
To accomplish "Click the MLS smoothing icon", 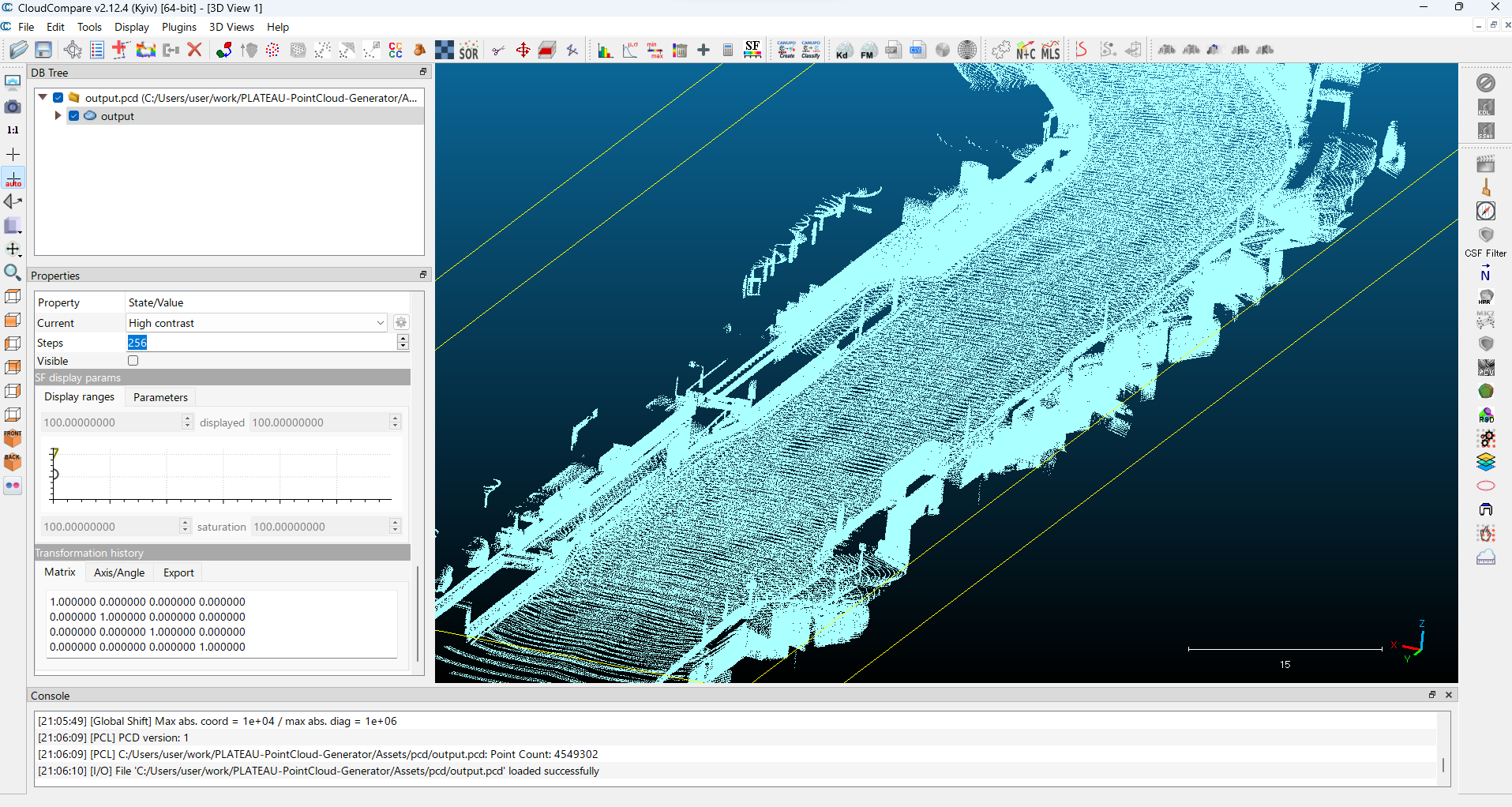I will point(1050,51).
